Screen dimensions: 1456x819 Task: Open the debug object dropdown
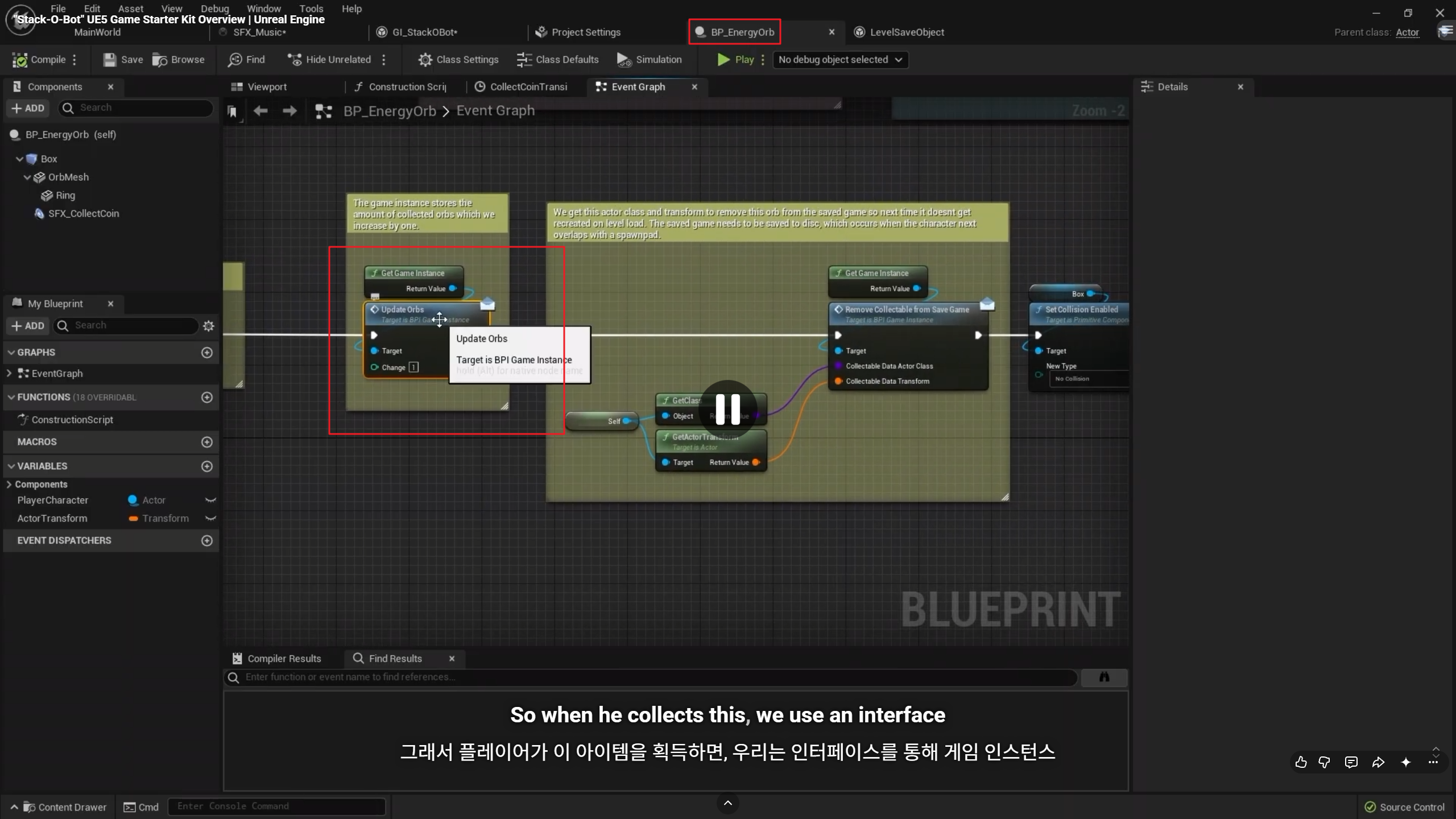(840, 60)
